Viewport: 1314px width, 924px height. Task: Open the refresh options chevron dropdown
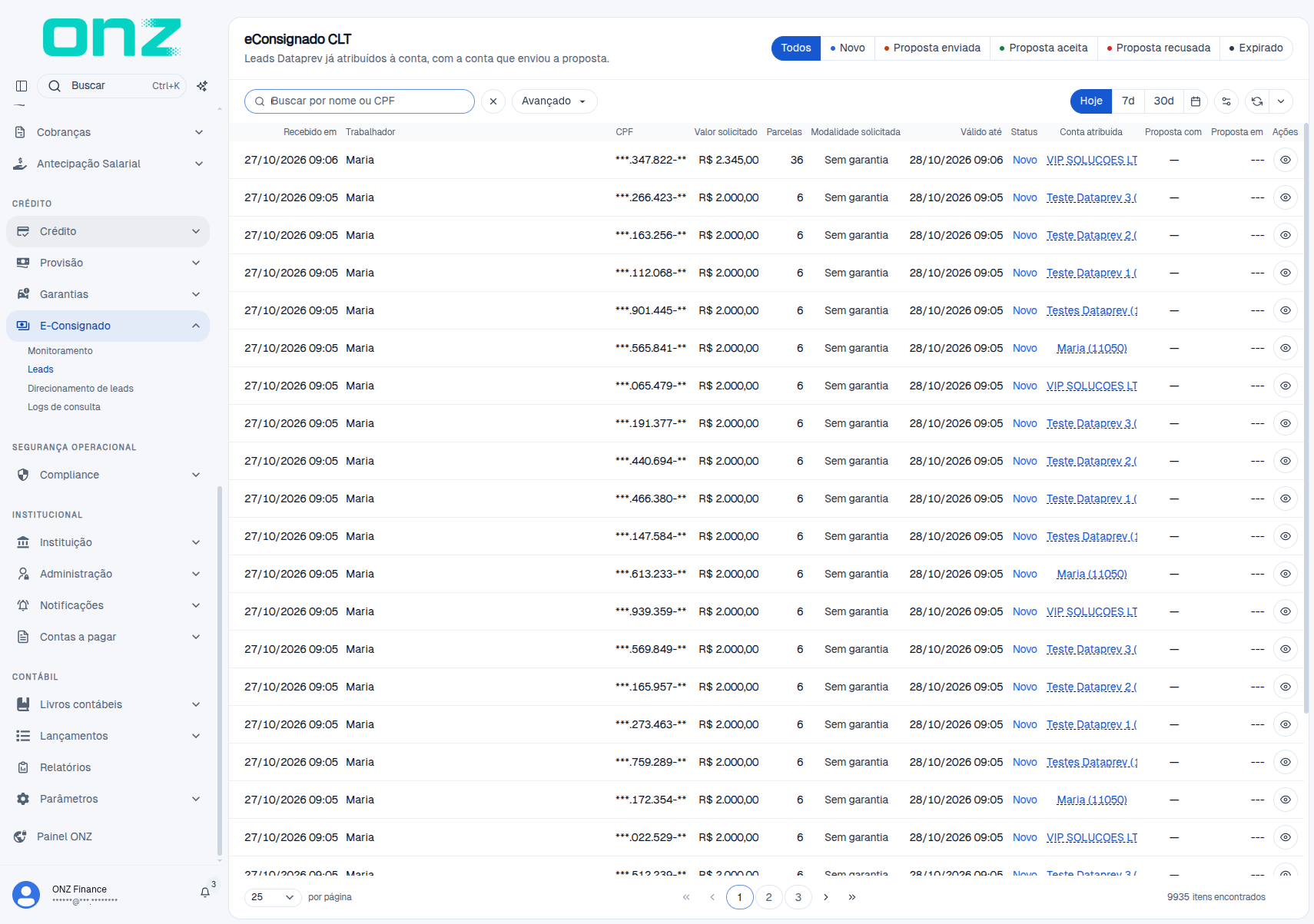tap(1281, 101)
